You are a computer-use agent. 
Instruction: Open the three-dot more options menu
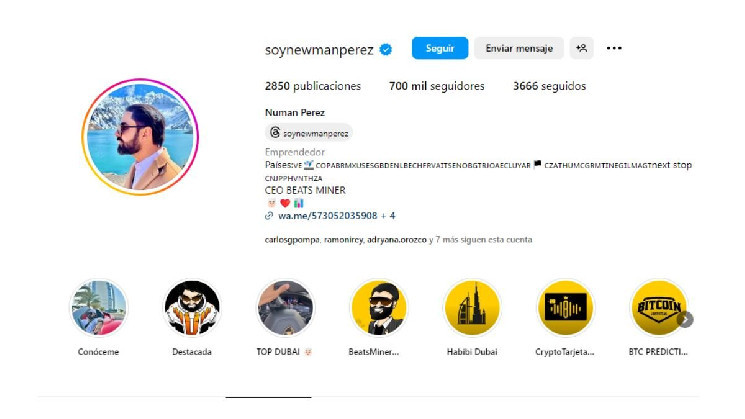pos(614,48)
